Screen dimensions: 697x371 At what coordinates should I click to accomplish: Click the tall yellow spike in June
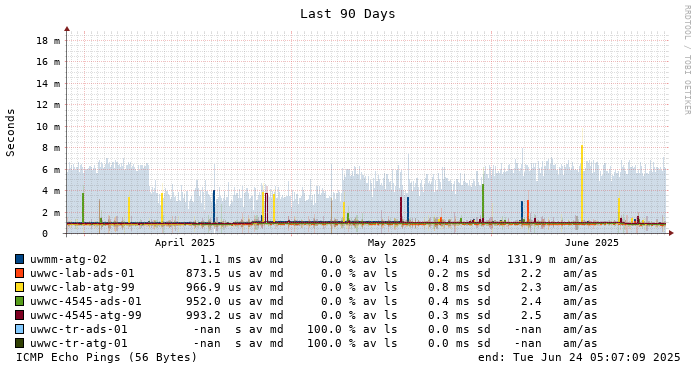582,183
